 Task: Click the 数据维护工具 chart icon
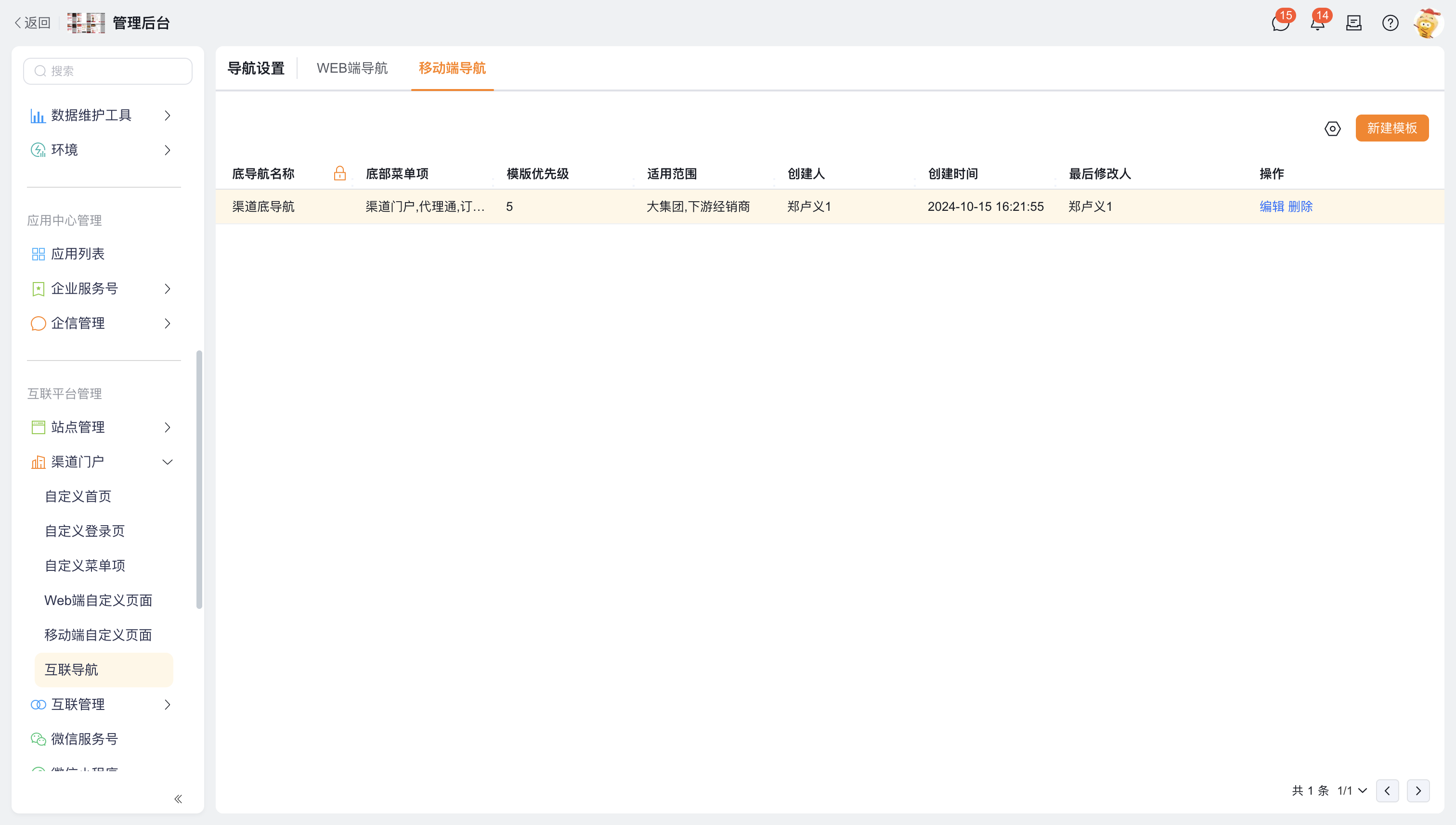(38, 116)
